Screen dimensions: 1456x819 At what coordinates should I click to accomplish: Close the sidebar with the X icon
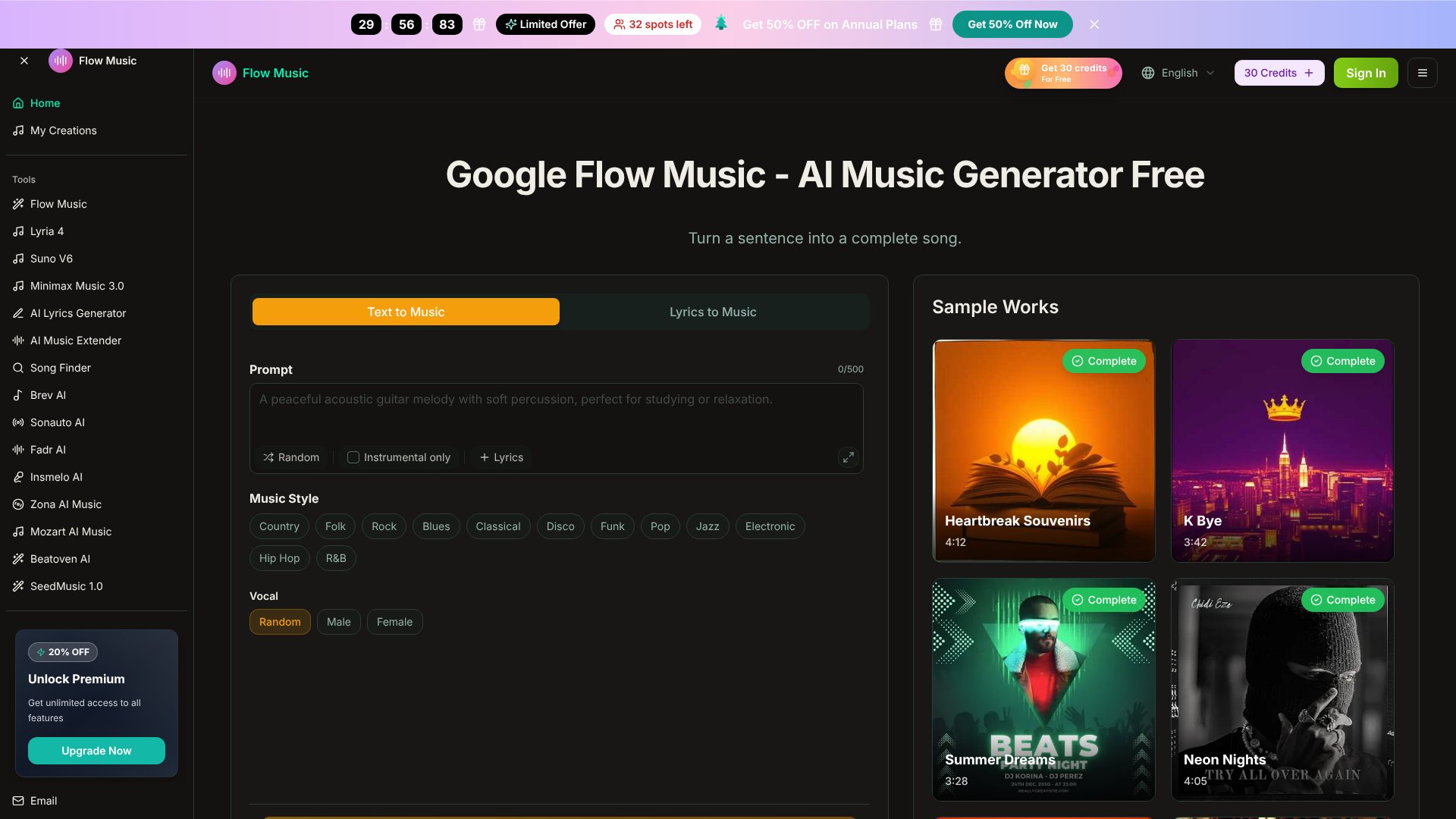click(24, 61)
